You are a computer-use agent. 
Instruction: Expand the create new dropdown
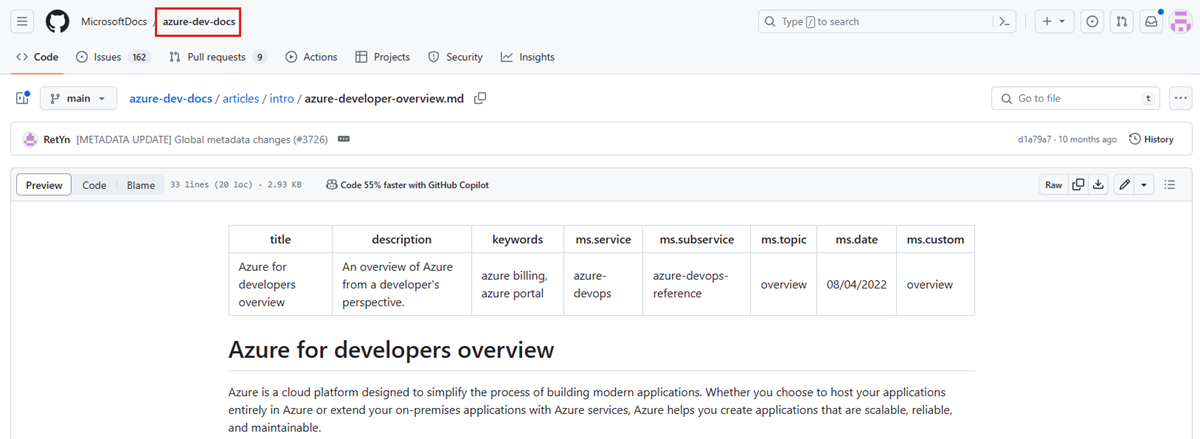tap(1053, 21)
